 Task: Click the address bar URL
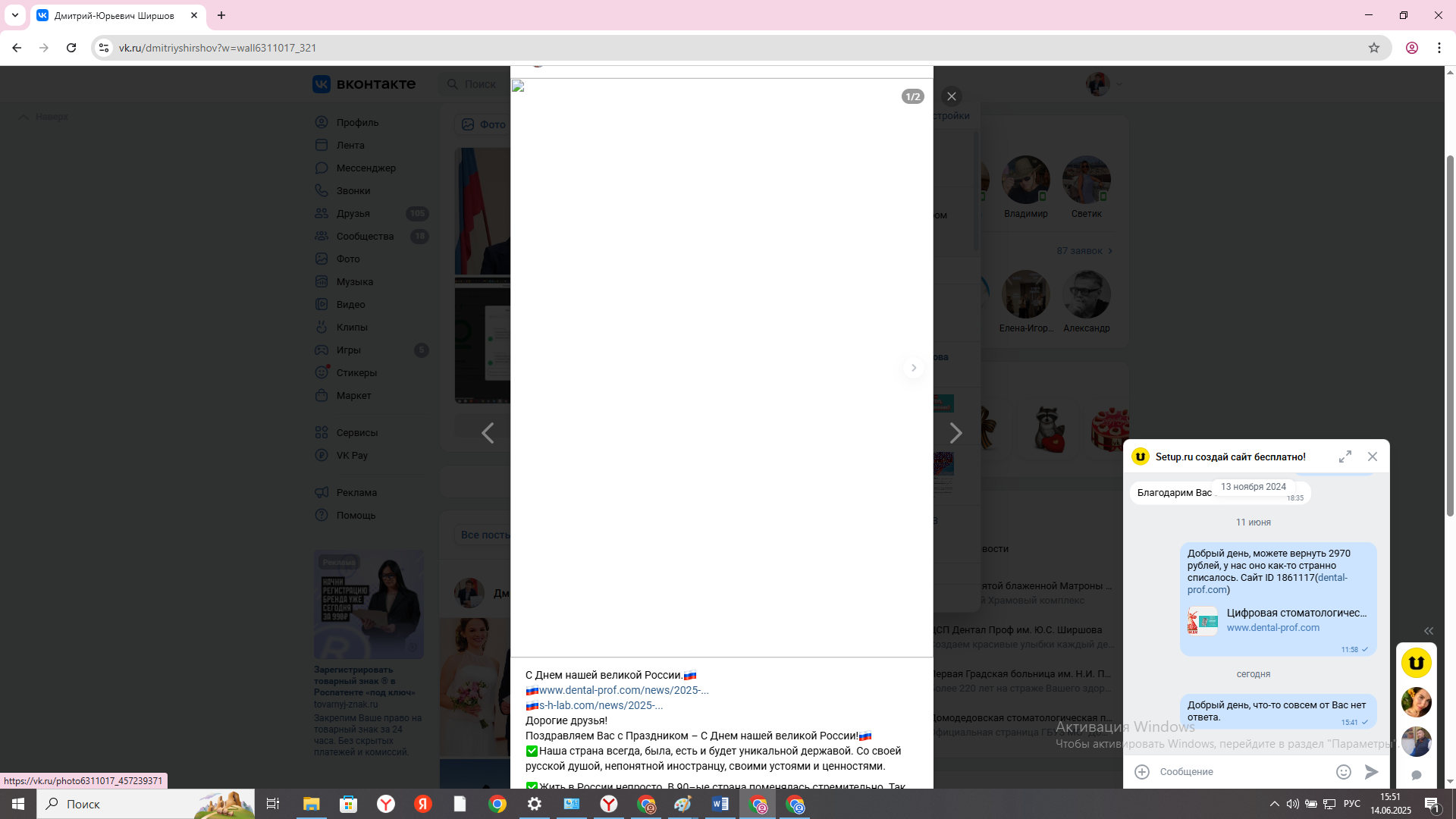218,48
